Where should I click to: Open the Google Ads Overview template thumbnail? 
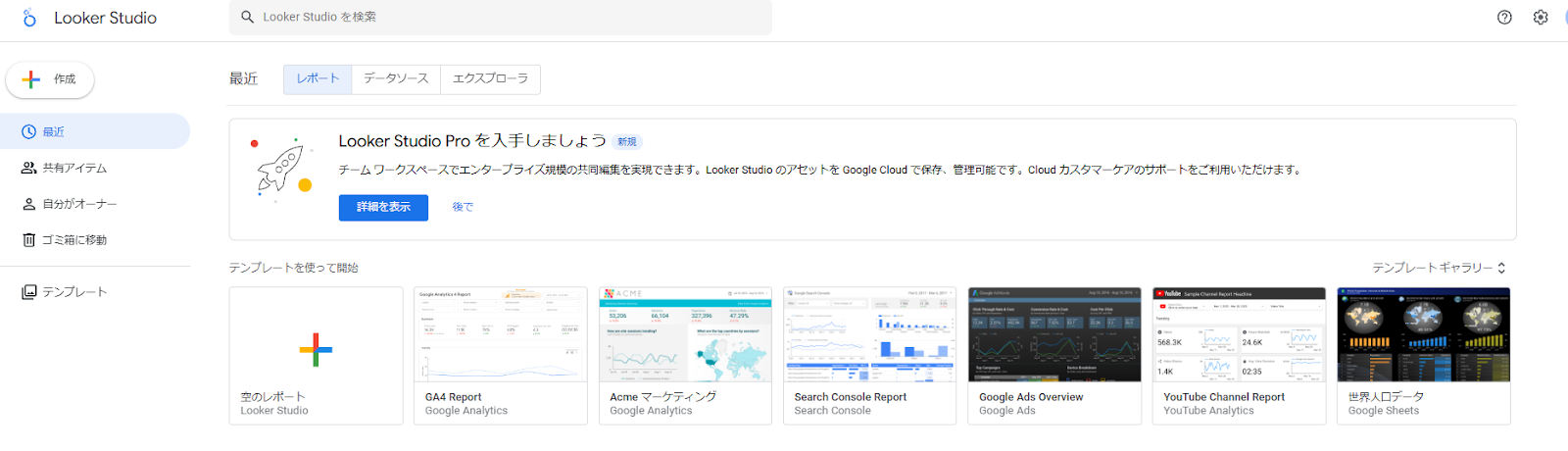click(1054, 334)
